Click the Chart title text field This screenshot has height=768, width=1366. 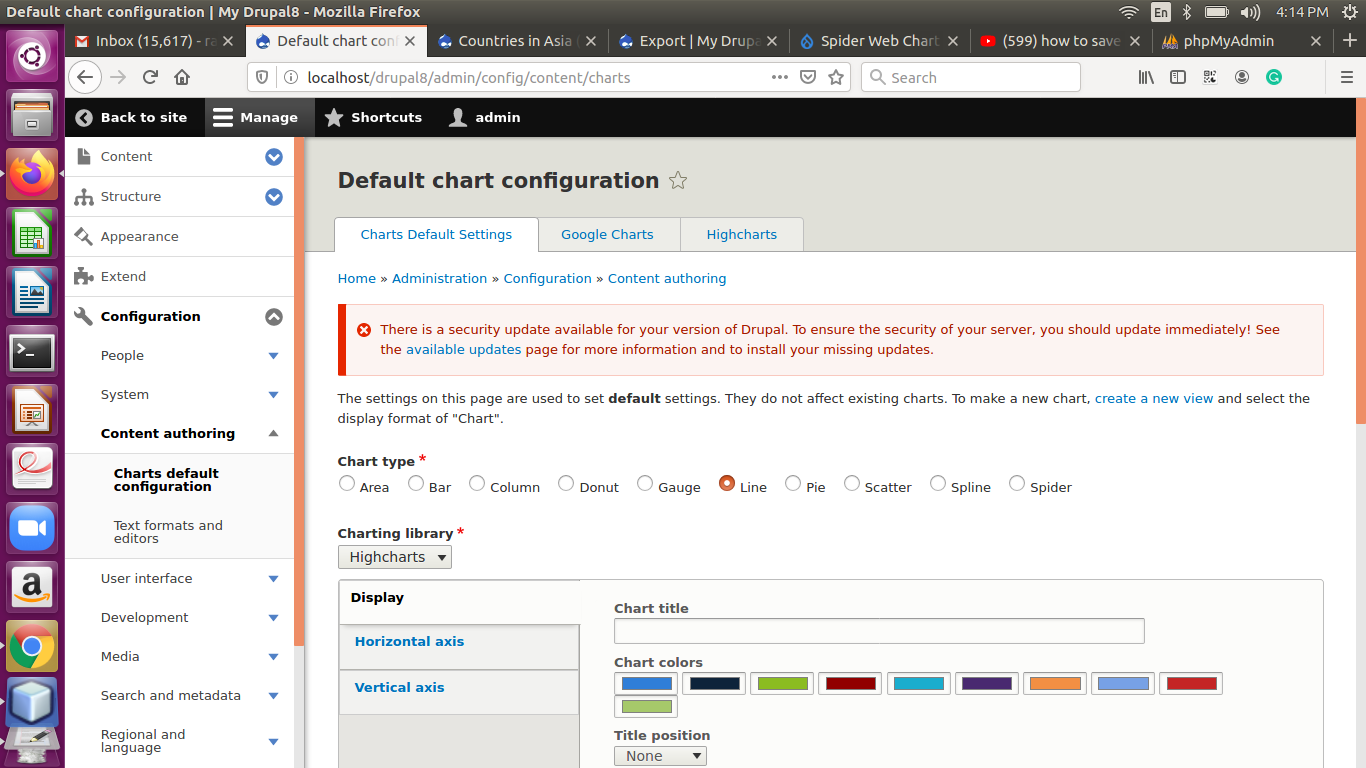(x=878, y=631)
